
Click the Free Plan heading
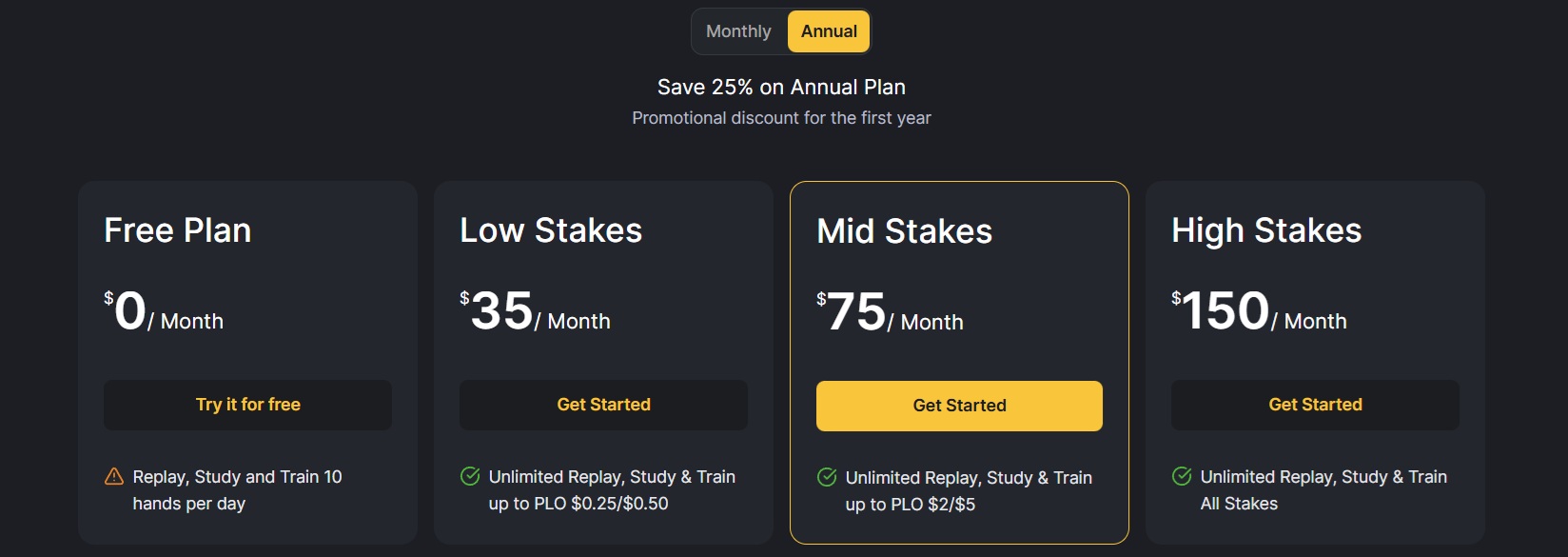click(x=178, y=230)
